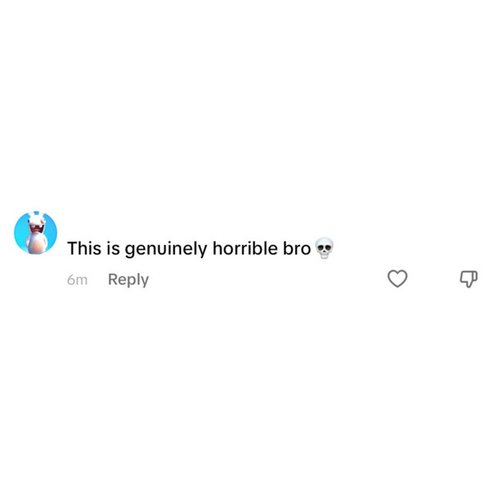The image size is (500, 500).
Task: Dislike the comment with thumbs-down icon
Action: 469,279
